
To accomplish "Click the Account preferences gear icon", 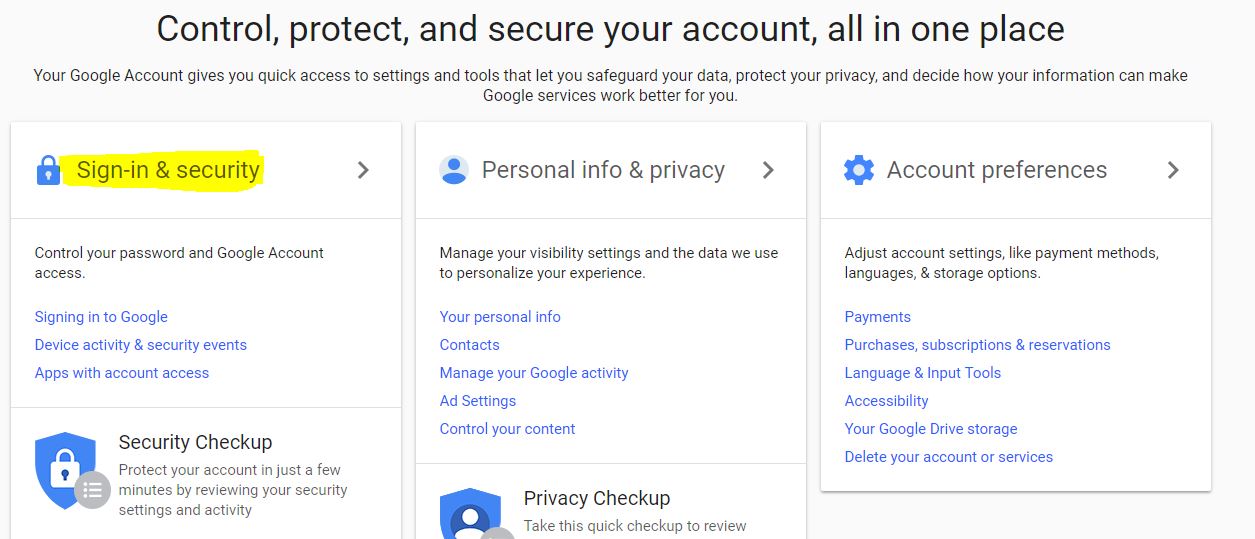I will point(859,170).
